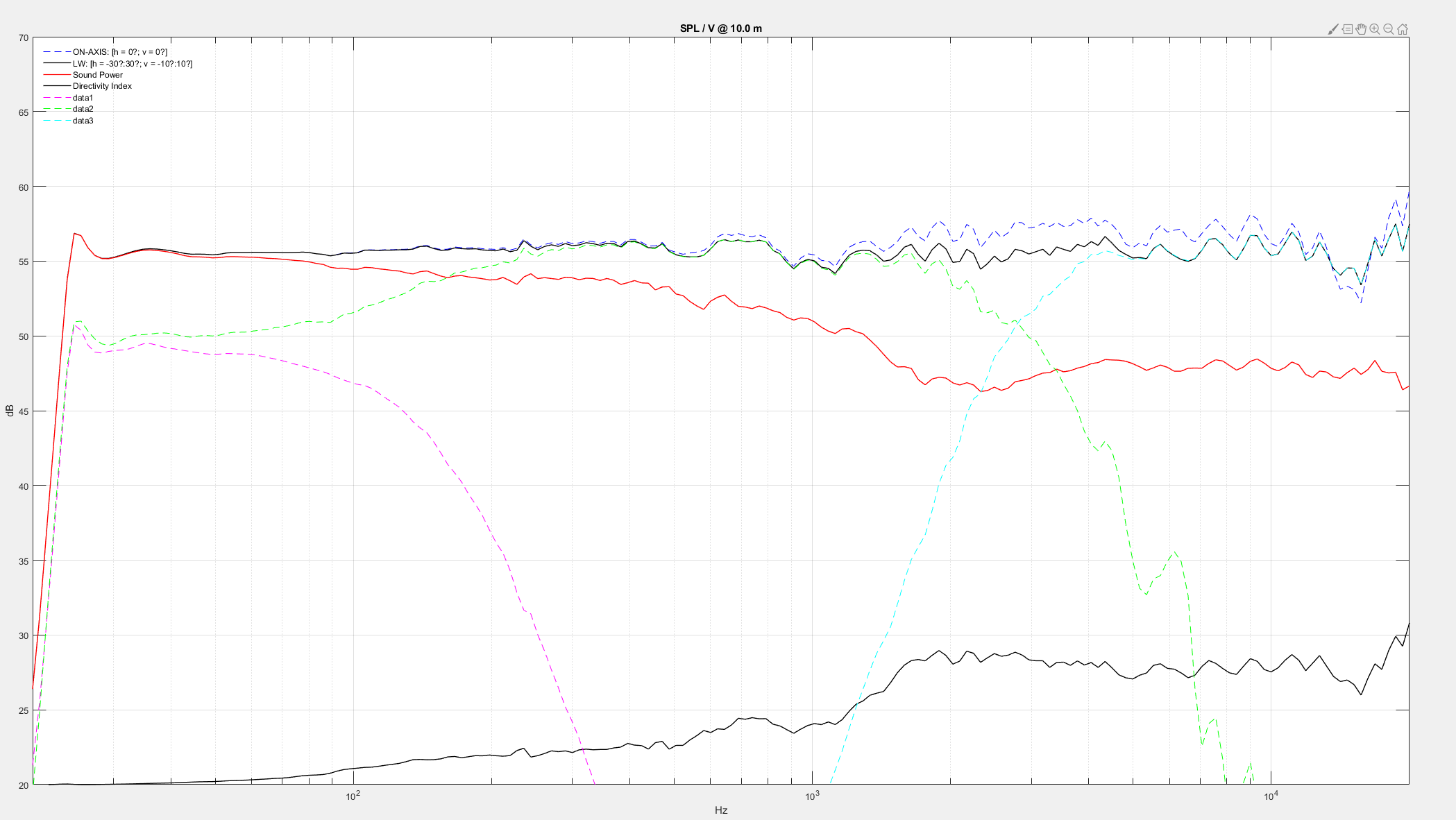Click the dB y-axis label
The image size is (1456, 820).
pyautogui.click(x=10, y=411)
